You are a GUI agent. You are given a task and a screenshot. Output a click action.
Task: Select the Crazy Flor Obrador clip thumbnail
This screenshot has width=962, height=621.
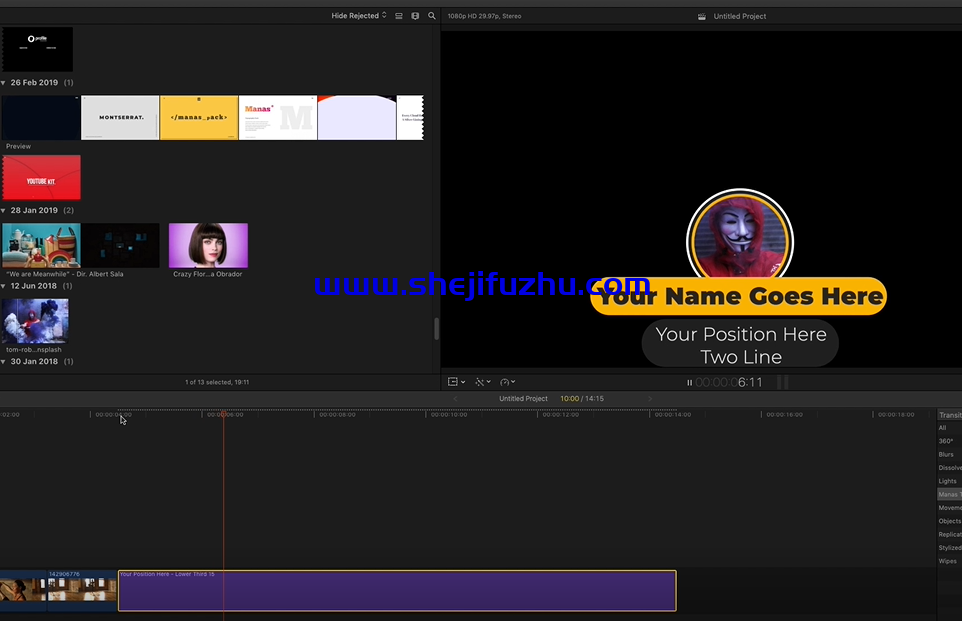coord(208,245)
